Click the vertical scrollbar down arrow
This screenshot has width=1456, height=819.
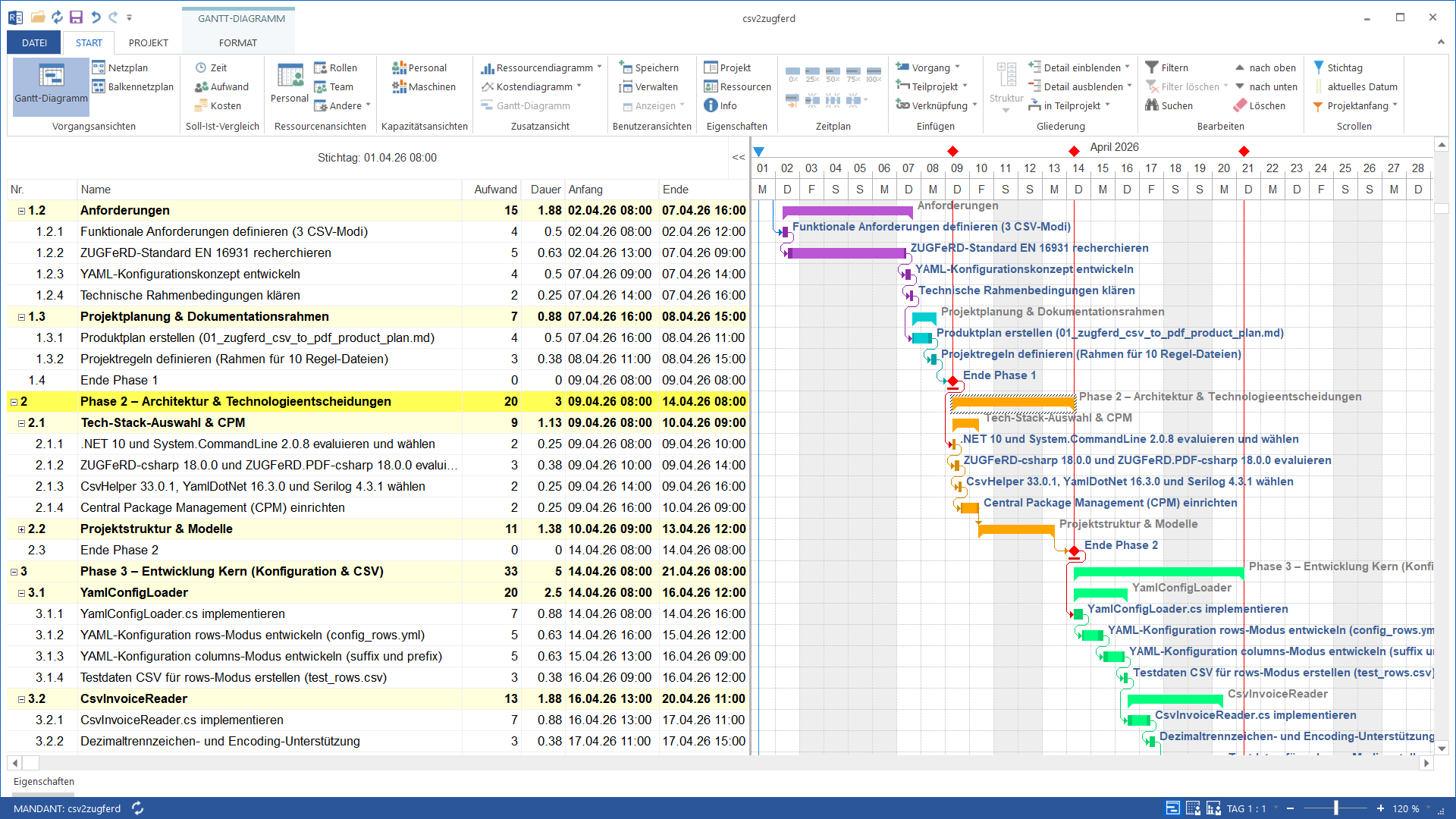(1442, 747)
